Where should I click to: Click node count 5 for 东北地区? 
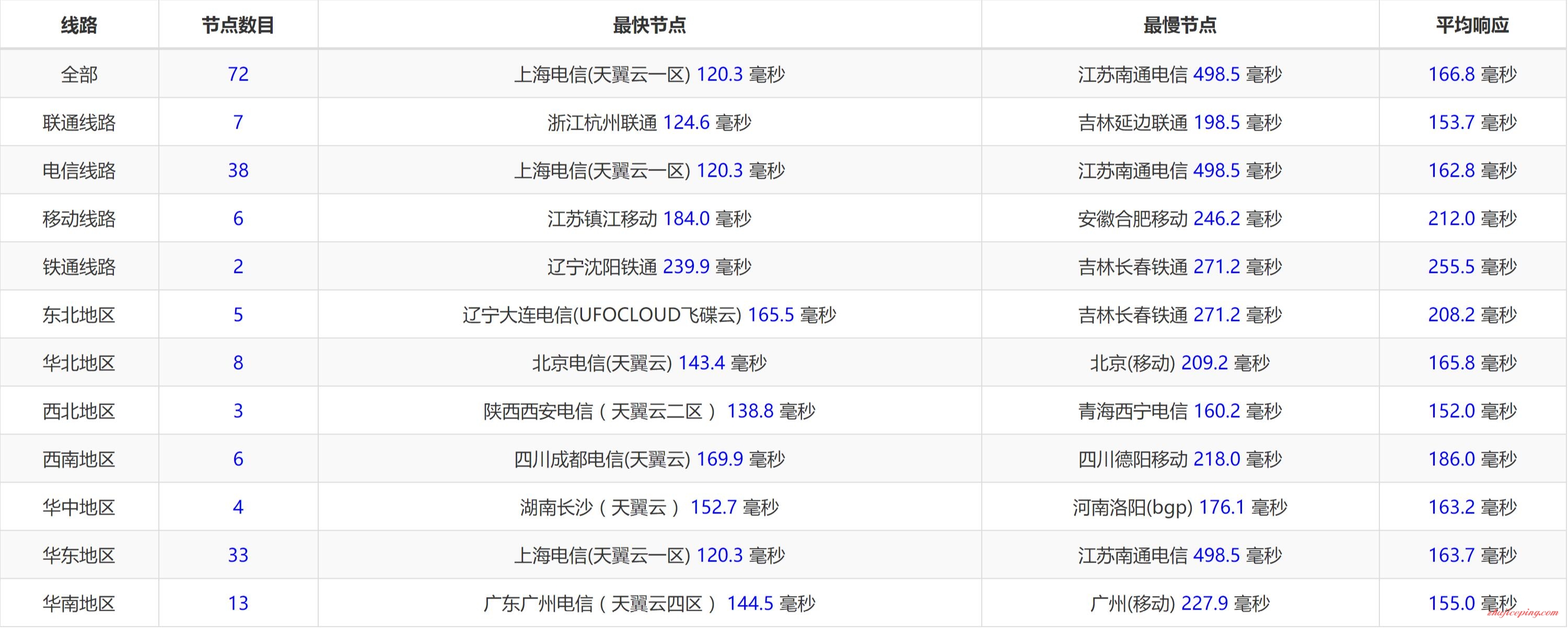238,315
